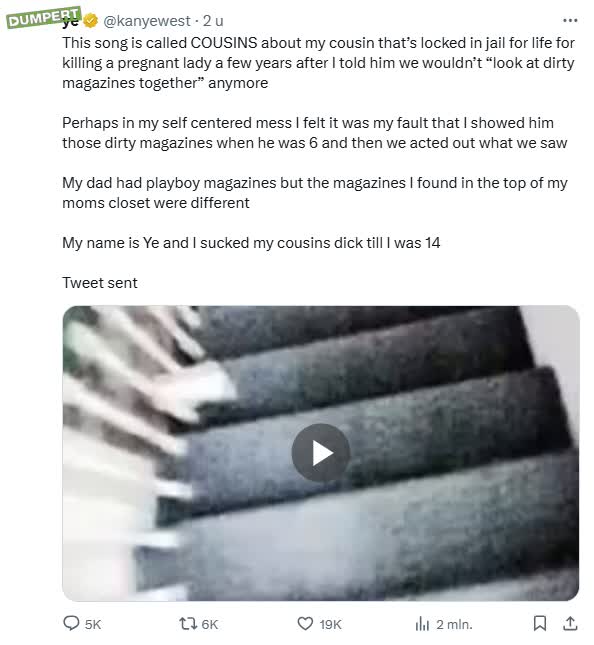The width and height of the screenshot is (594, 645).
Task: Click the 5K replies count
Action: pos(93,624)
